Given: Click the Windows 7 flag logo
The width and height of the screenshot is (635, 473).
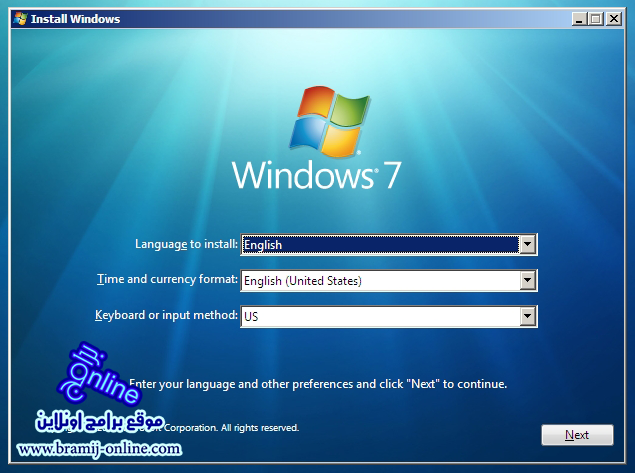Looking at the screenshot, I should tap(329, 121).
